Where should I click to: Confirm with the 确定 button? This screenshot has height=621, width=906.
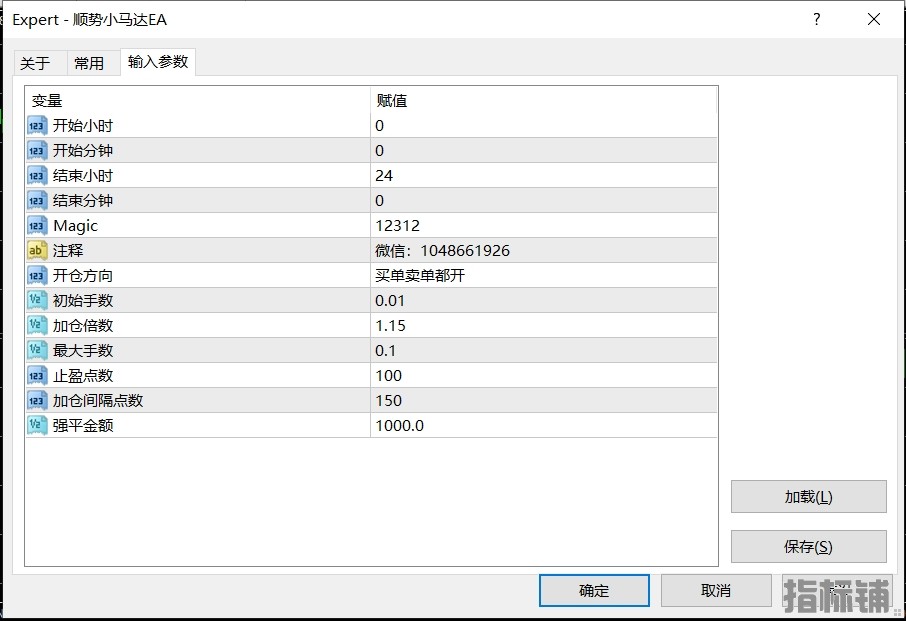pos(594,590)
